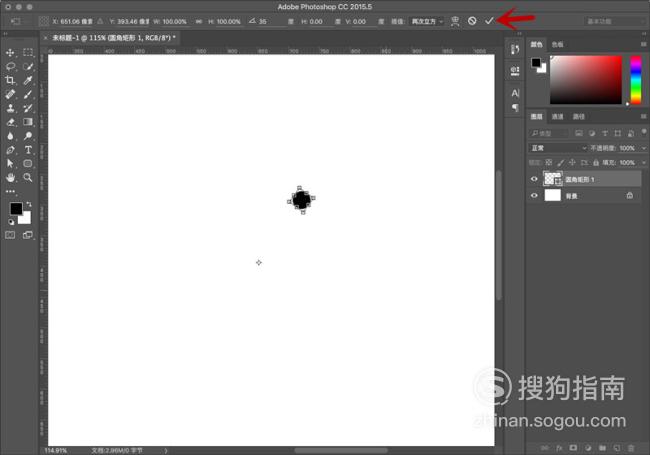Select the Gradient tool

click(28, 122)
